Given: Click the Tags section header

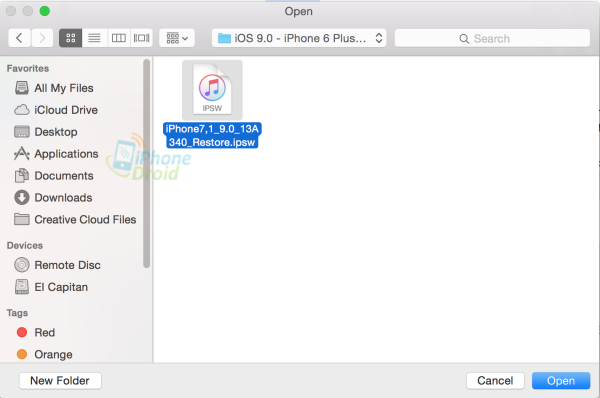Looking at the screenshot, I should tap(17, 313).
